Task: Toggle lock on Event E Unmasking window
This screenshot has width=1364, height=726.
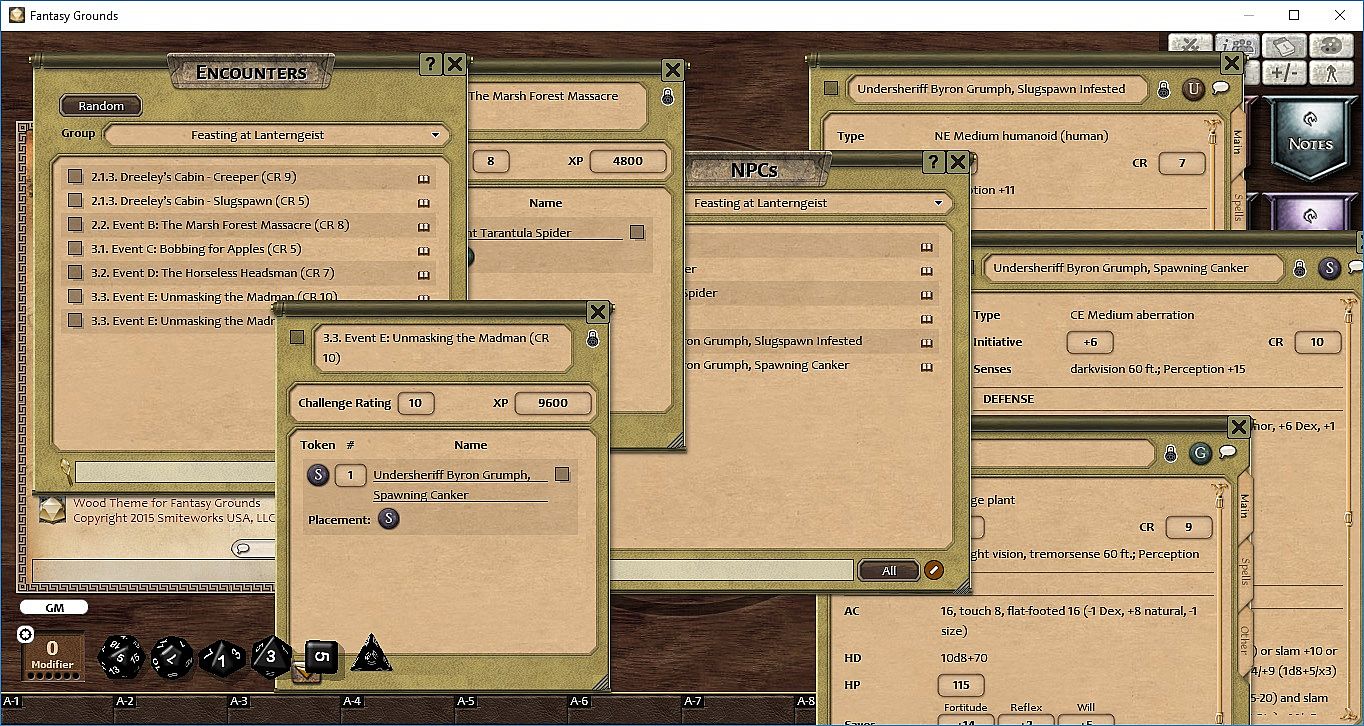Action: [592, 339]
